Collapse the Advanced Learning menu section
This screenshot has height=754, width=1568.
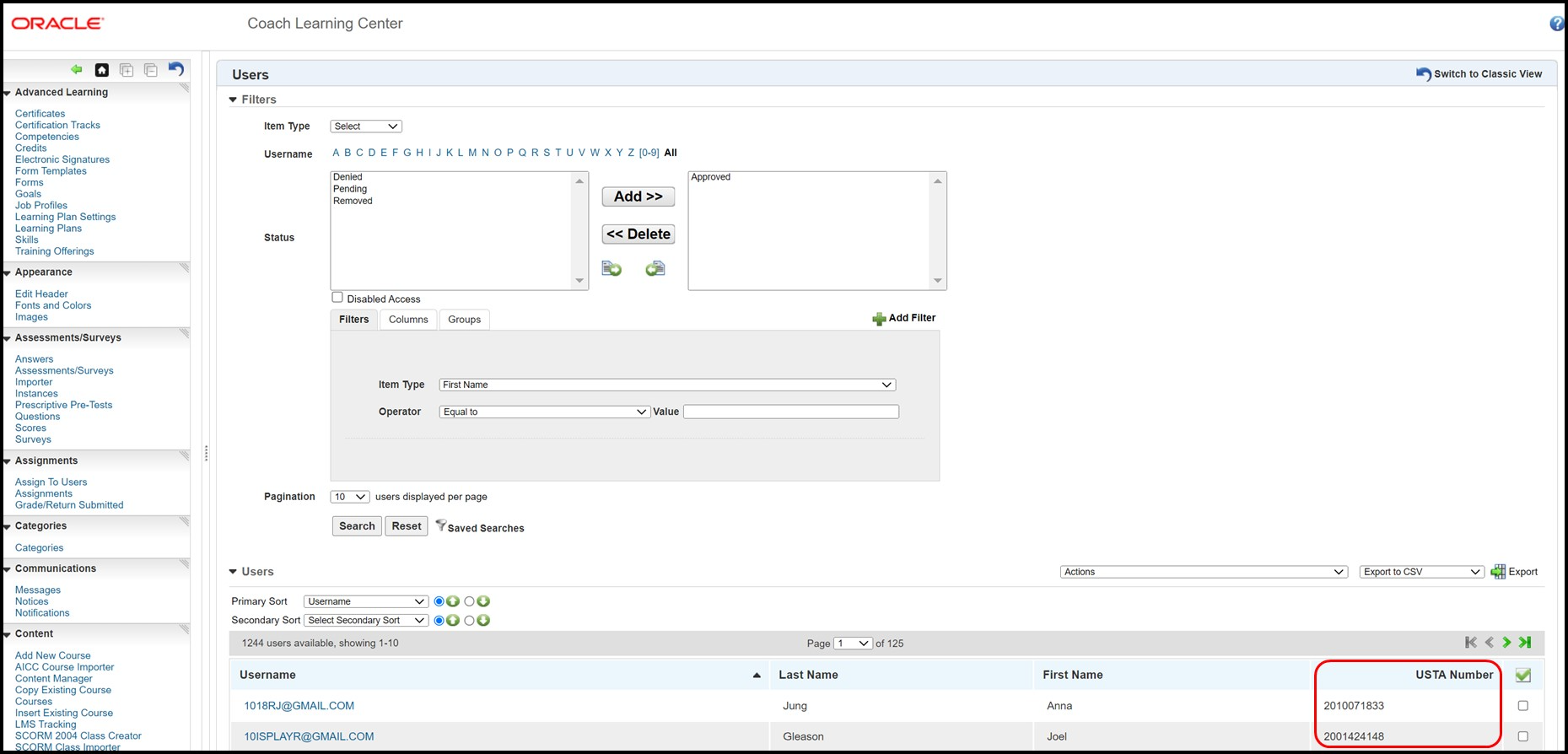tap(7, 93)
